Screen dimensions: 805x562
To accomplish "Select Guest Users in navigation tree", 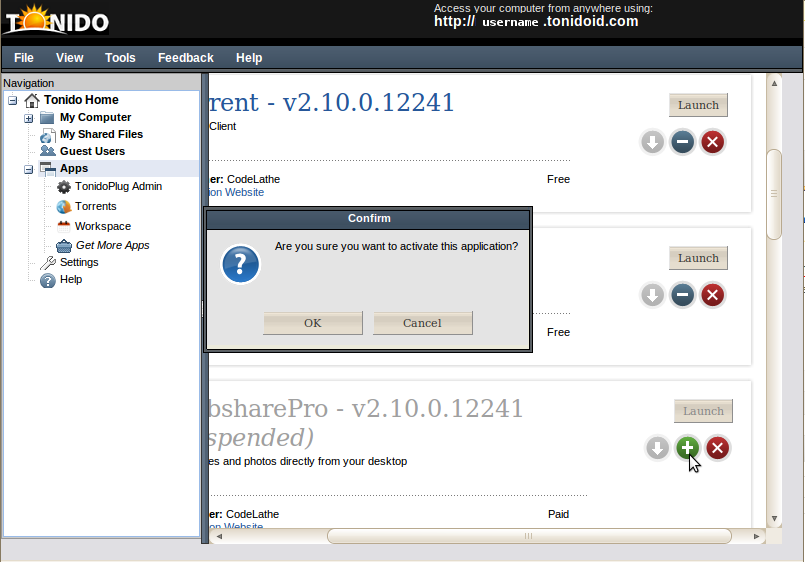I will 92,151.
